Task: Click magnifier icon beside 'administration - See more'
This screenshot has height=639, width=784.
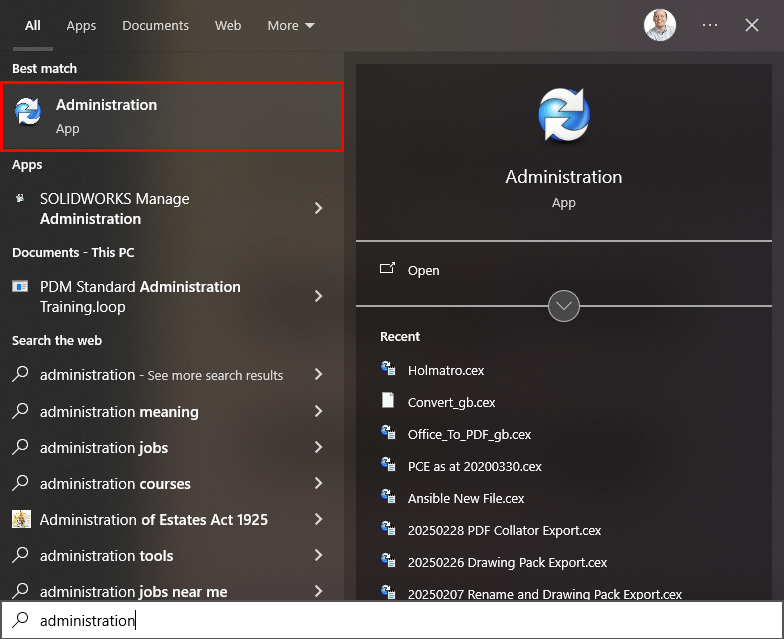Action: click(x=20, y=374)
